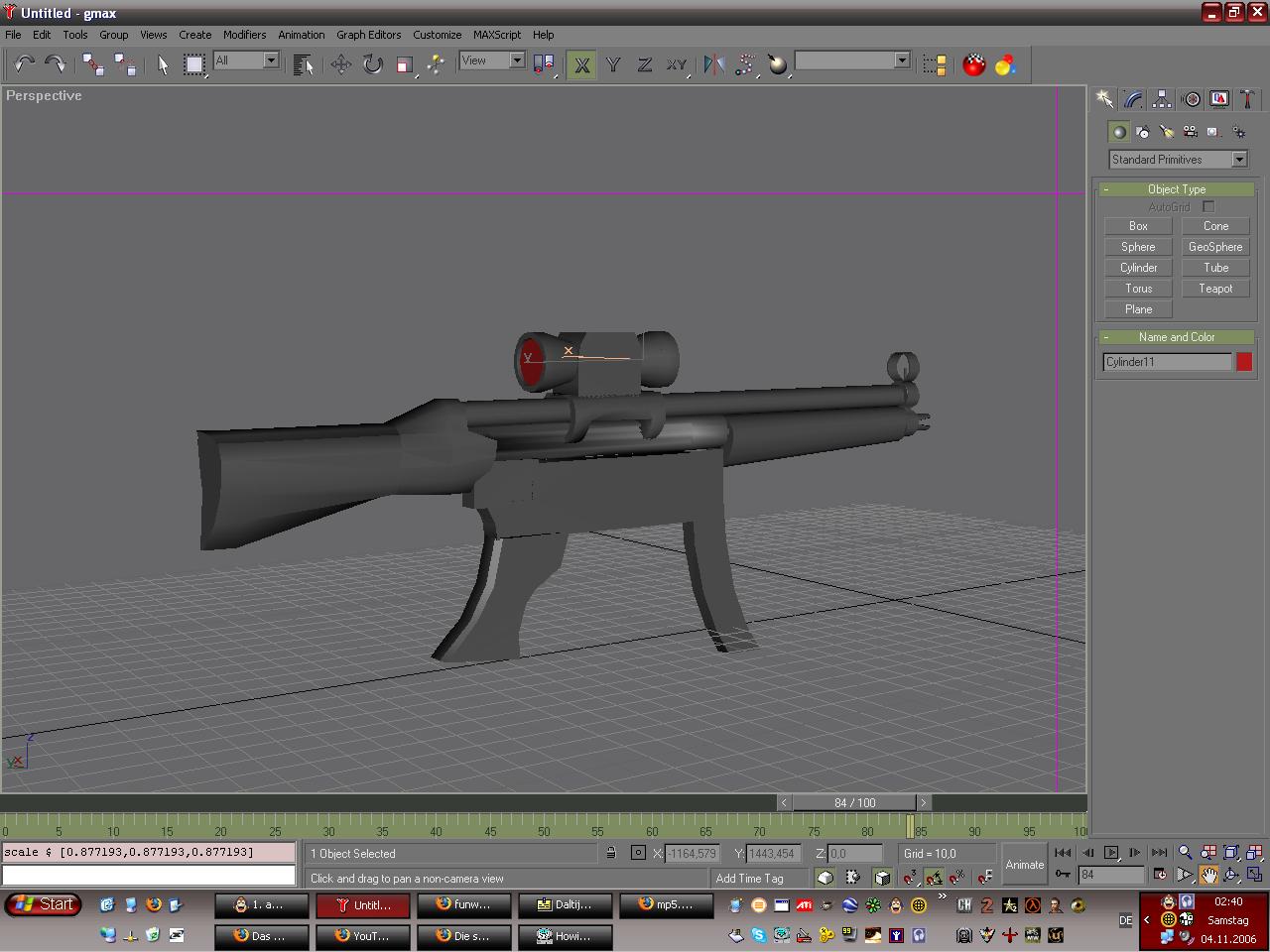The image size is (1270, 952).
Task: Restrict transform to X axis
Action: coord(581,64)
